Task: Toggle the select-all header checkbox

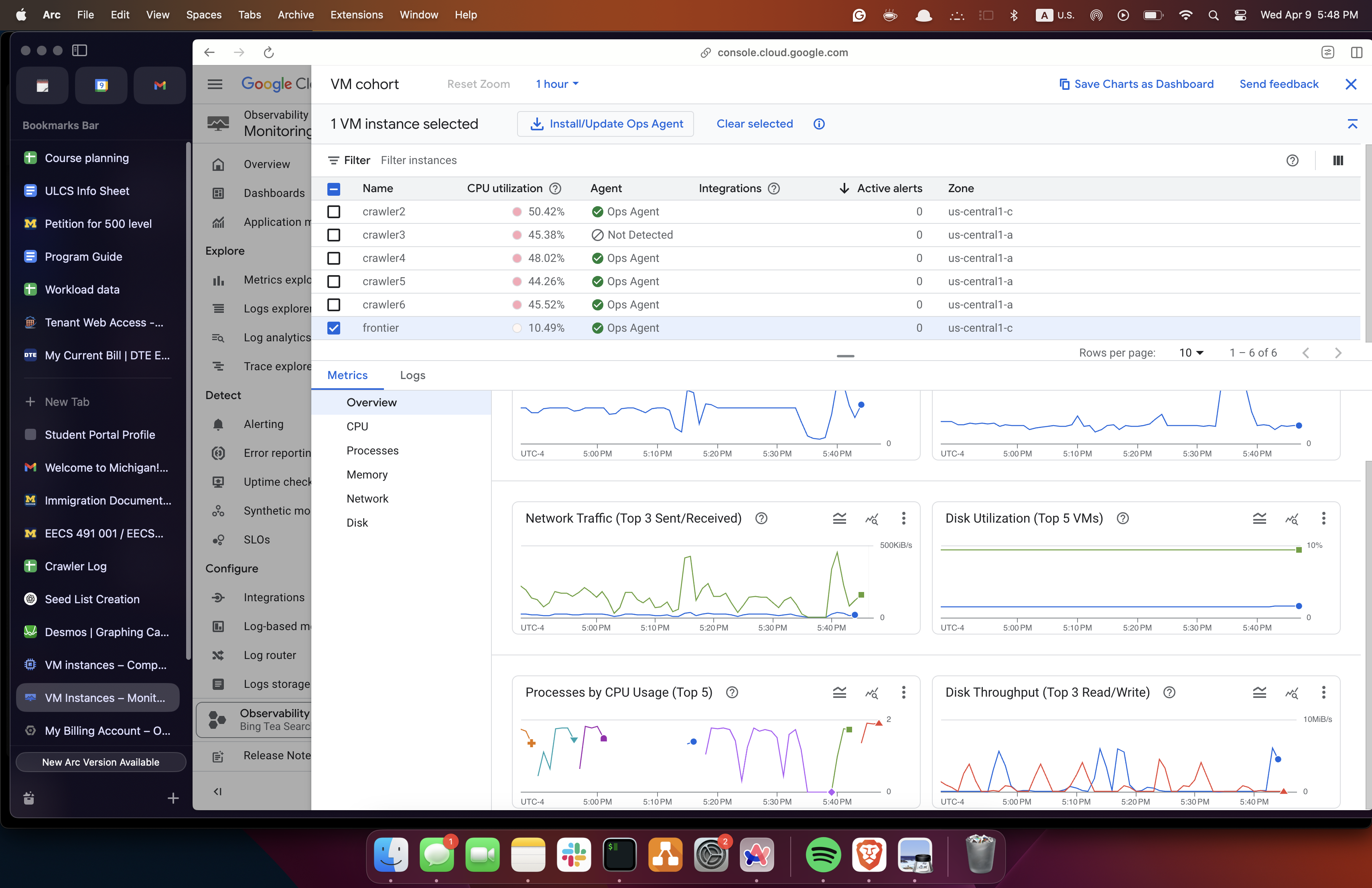Action: 334,189
